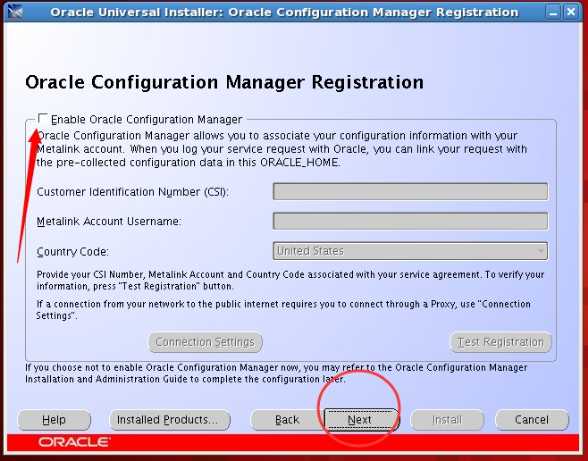Go Back to the previous step
Viewport: 588px width, 461px height.
point(287,420)
